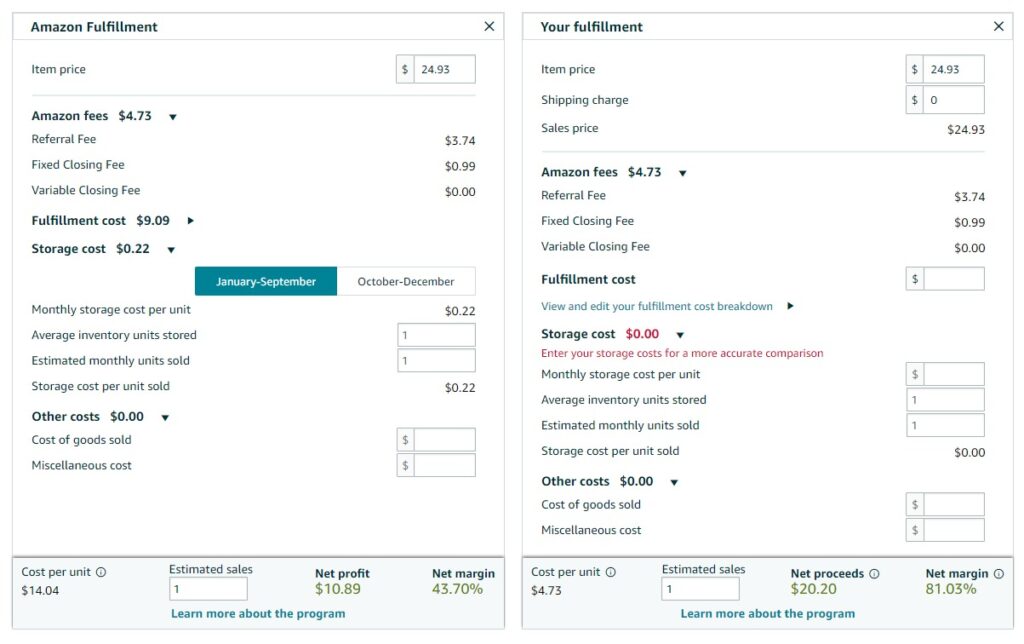The image size is (1024, 644).
Task: Click Average inventory units stored in Your fulfillment
Action: 945,399
